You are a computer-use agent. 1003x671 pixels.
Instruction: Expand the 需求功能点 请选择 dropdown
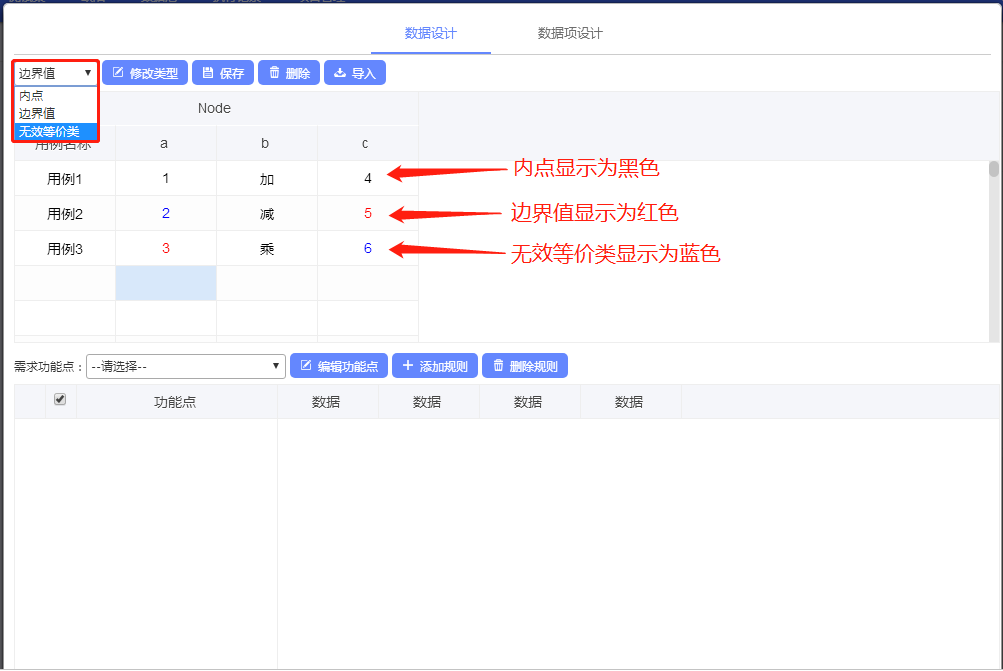click(x=185, y=366)
